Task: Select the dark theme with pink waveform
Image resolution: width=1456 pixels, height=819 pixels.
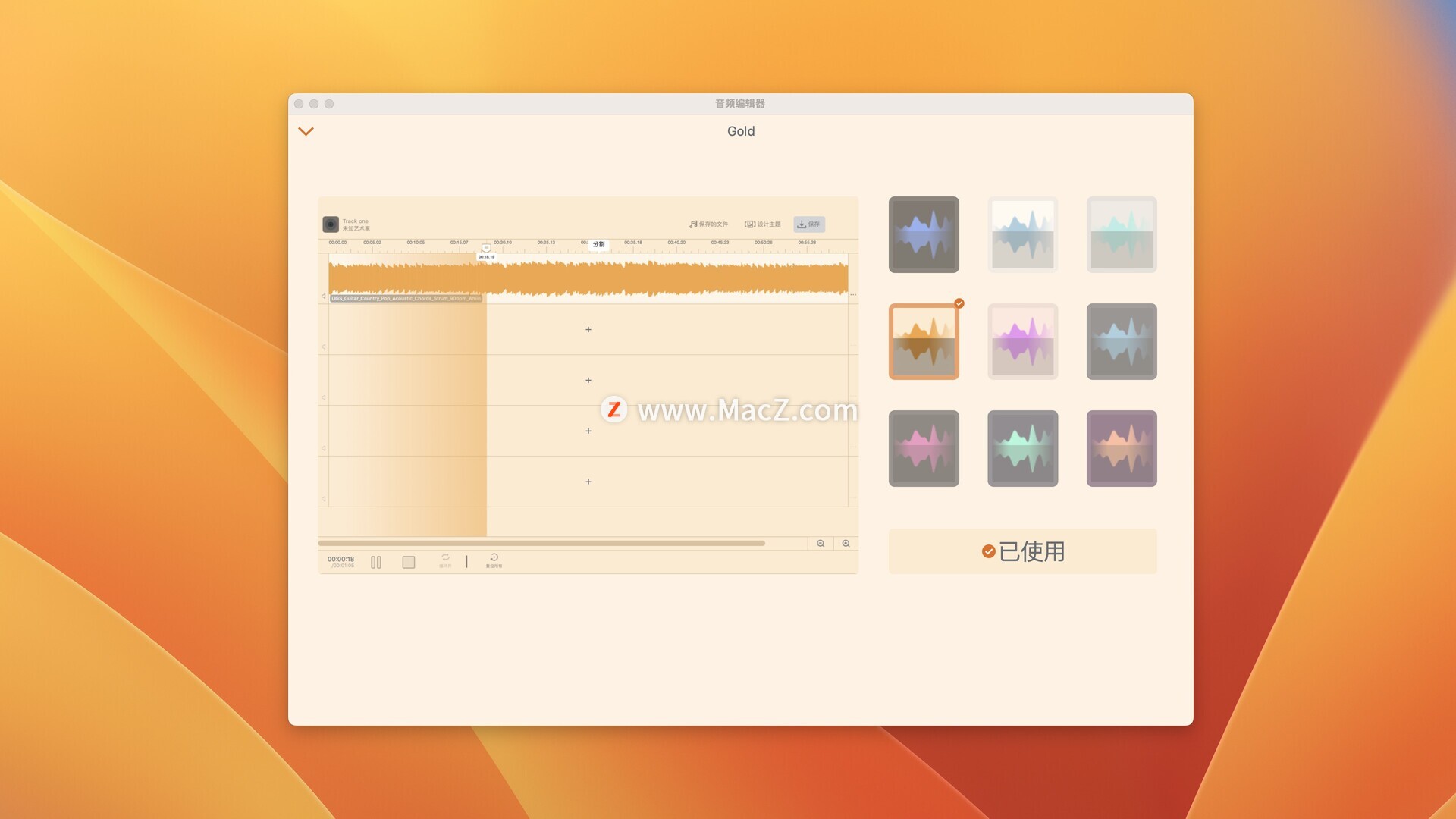Action: point(924,448)
